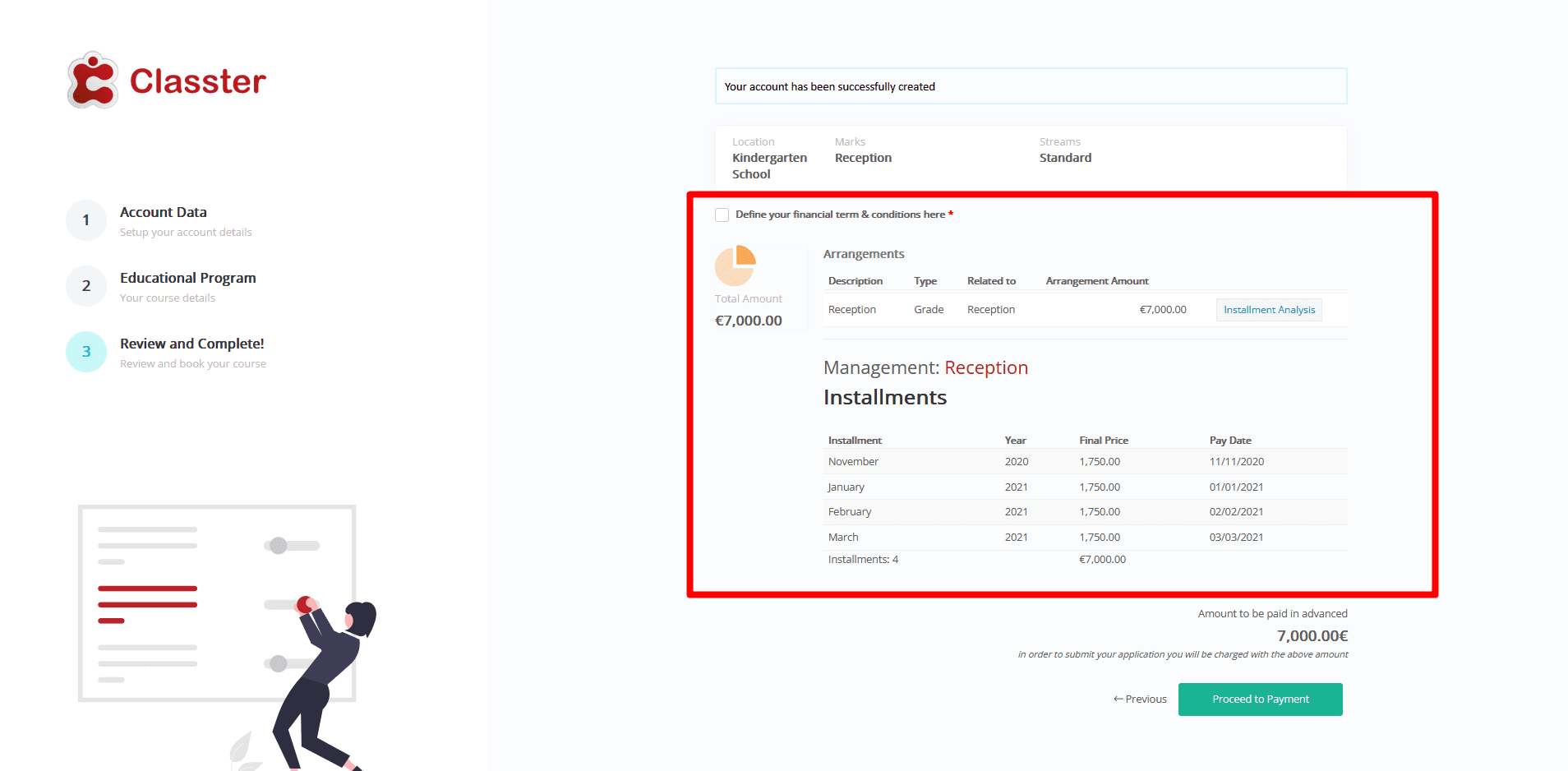Click the Description column header

[855, 281]
